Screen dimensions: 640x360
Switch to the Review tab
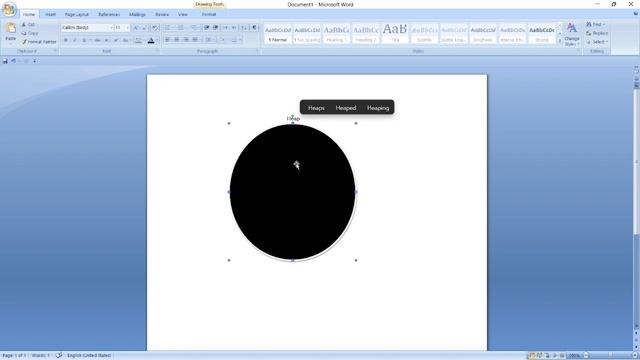pyautogui.click(x=162, y=14)
